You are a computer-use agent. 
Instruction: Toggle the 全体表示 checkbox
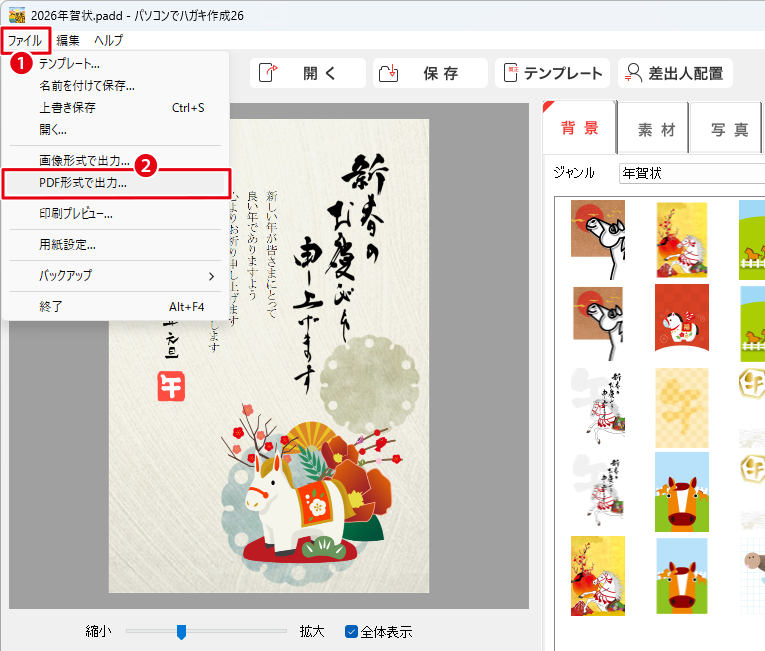(351, 631)
